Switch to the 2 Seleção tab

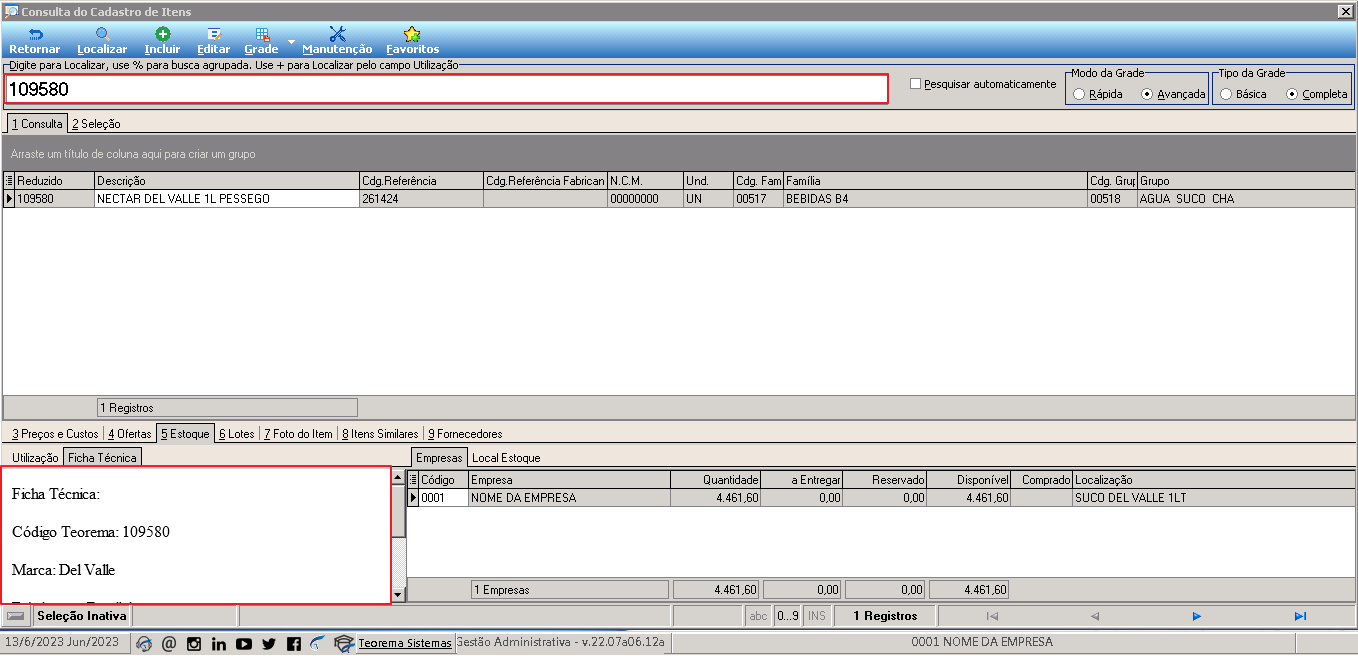pyautogui.click(x=96, y=124)
